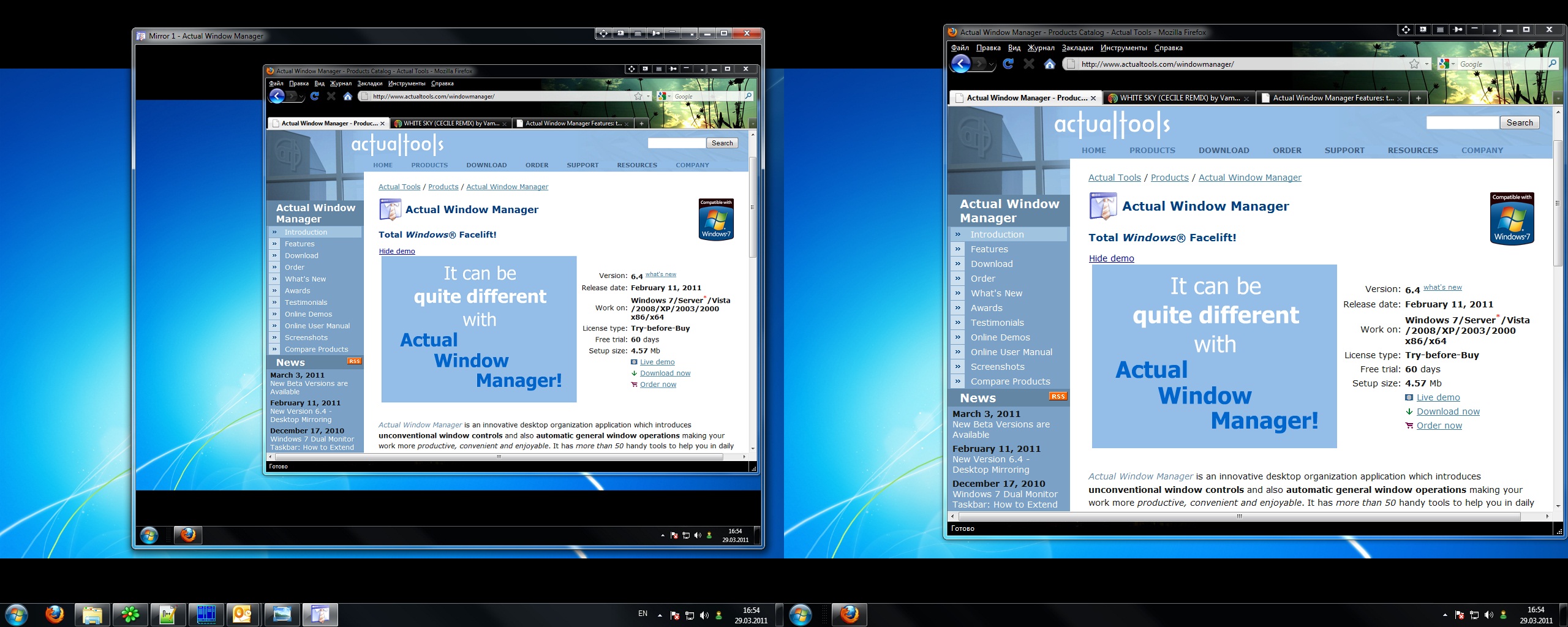The width and height of the screenshot is (1568, 627).
Task: Open search engine dropdown arrow in right Firefox
Action: click(x=1453, y=64)
